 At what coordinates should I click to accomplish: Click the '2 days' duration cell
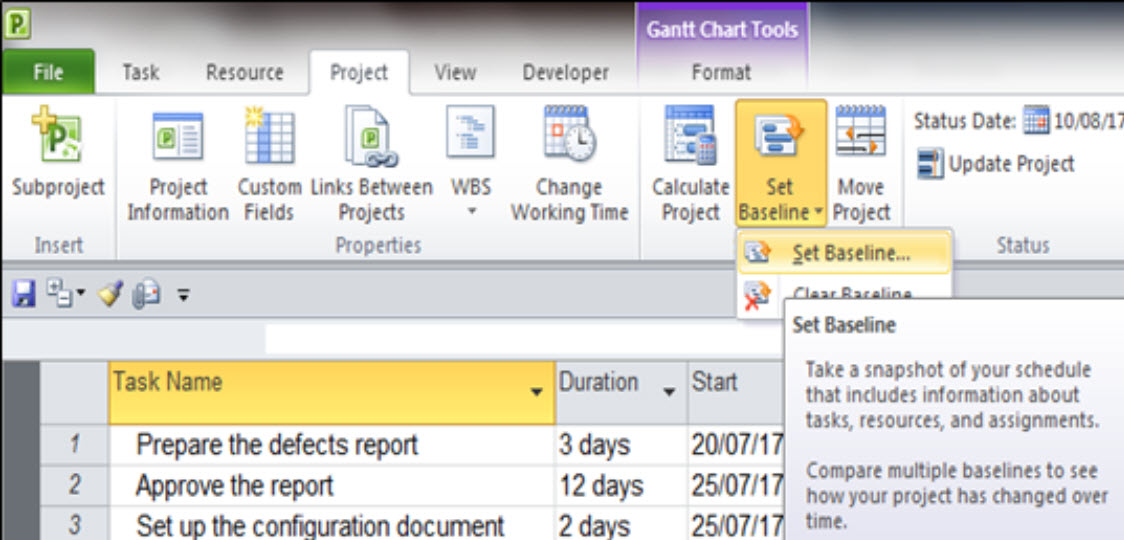click(x=621, y=525)
